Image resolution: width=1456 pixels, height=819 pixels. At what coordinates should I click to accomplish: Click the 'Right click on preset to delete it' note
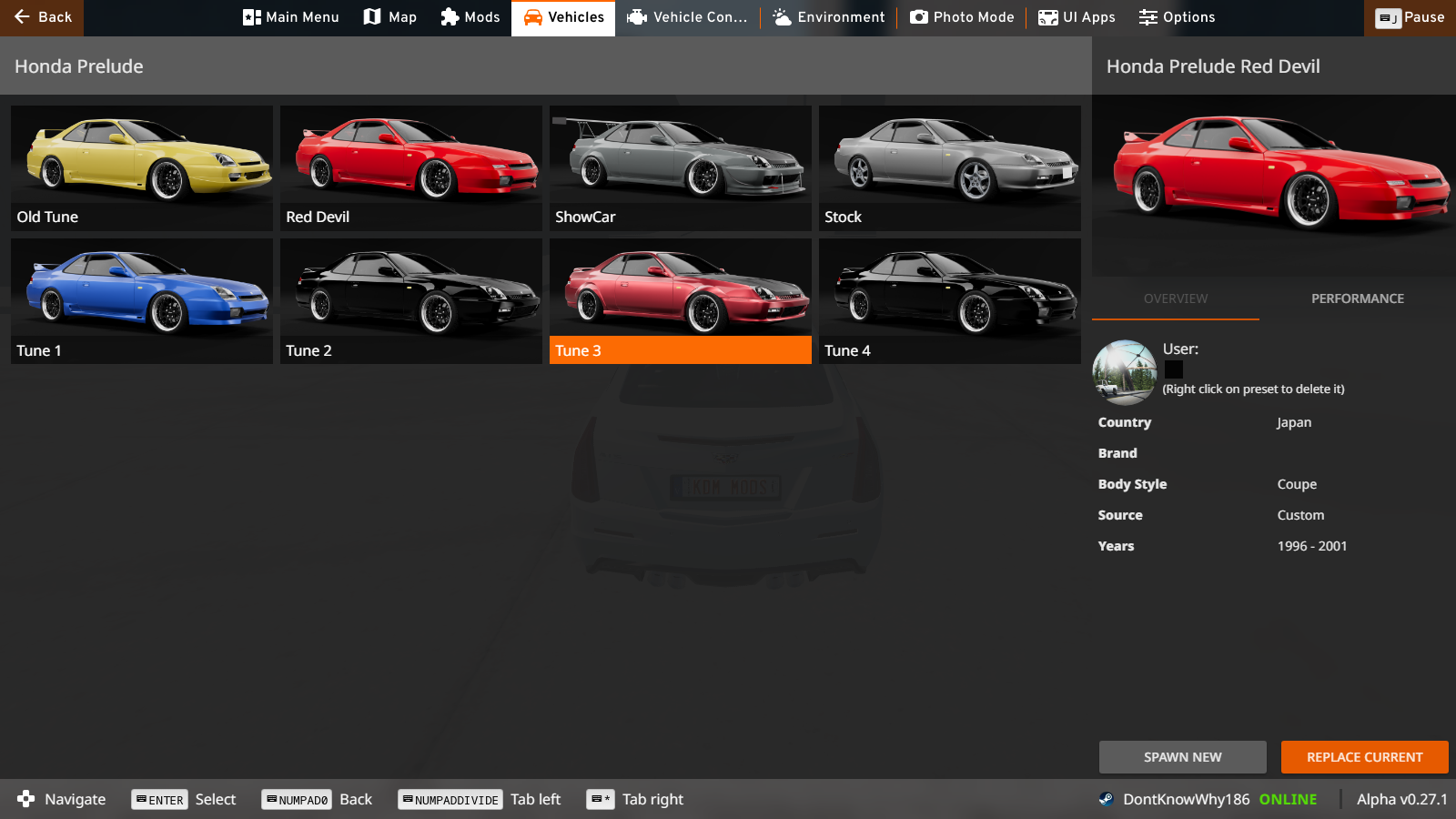tap(1253, 389)
